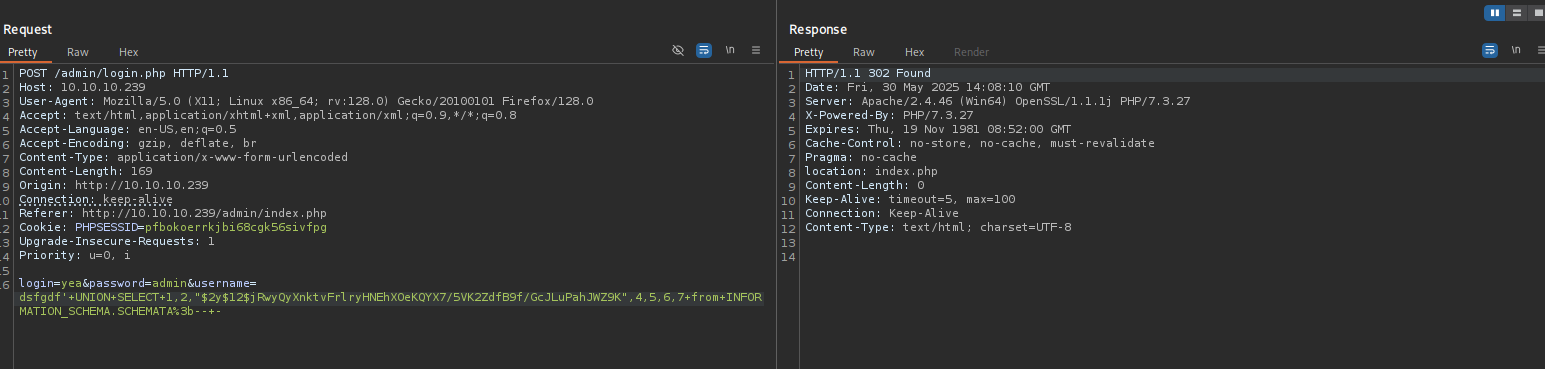Toggle word wrap icon in Request pane
The width and height of the screenshot is (1545, 369).
click(x=704, y=49)
